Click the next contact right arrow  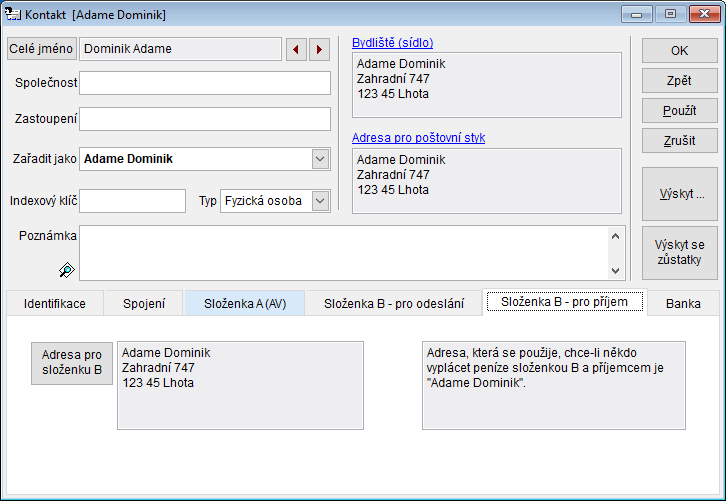[x=319, y=49]
